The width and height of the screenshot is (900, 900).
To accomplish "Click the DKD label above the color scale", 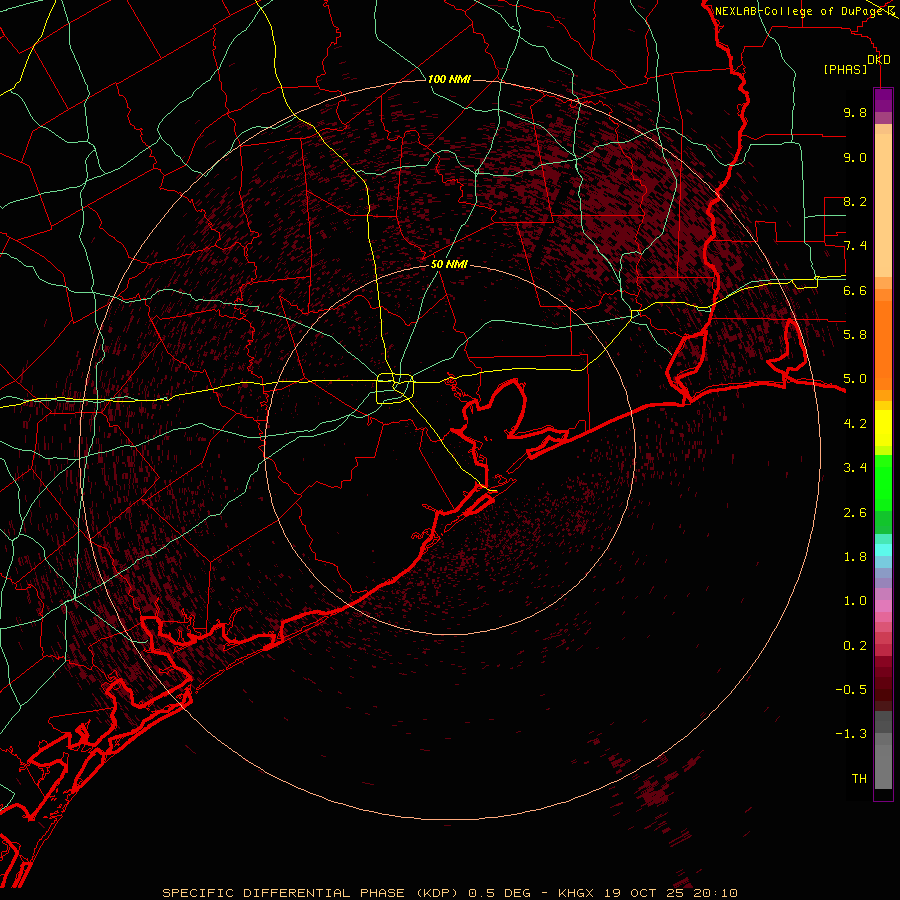I will 878,60.
